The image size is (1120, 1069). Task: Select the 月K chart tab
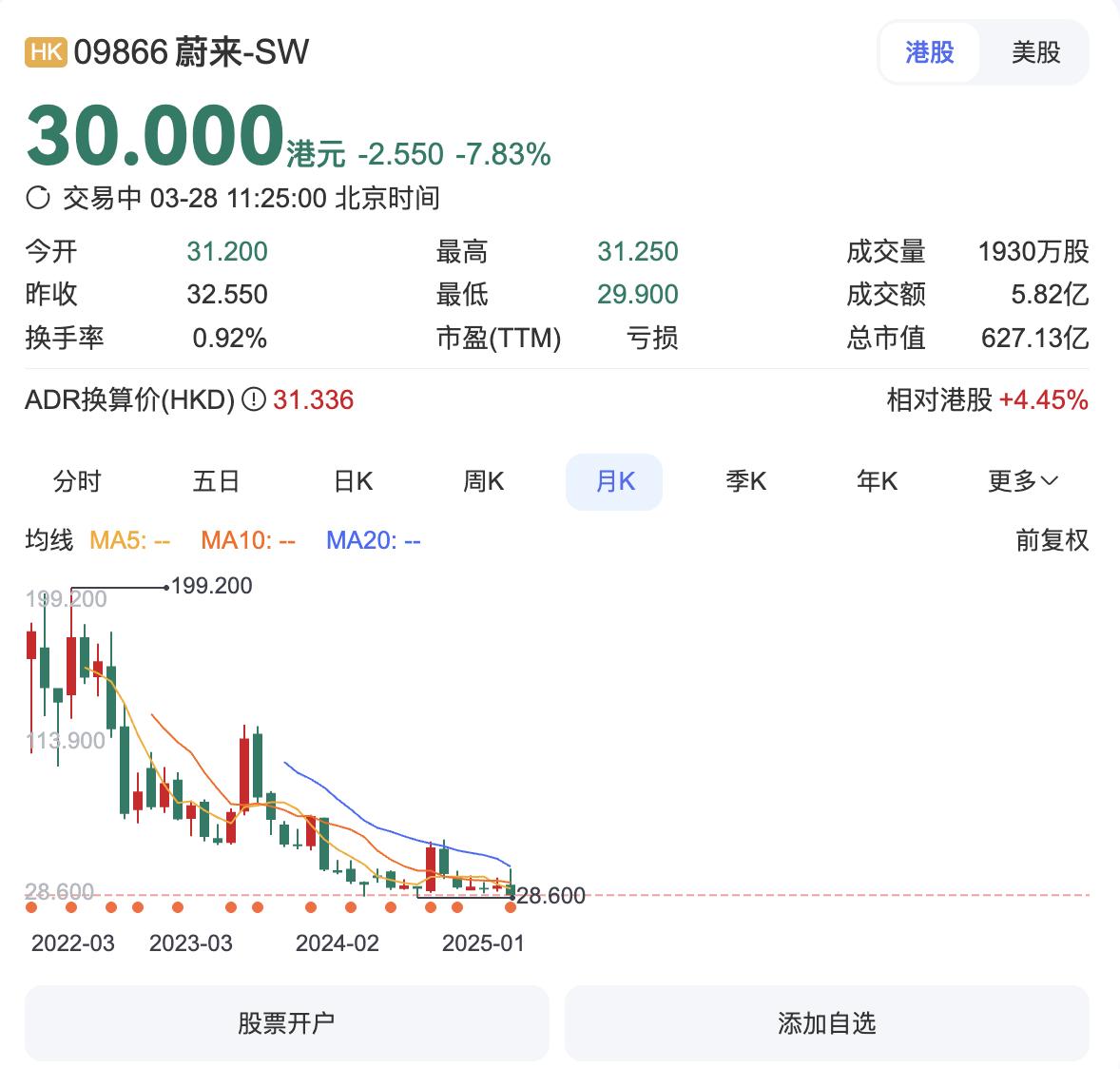click(614, 481)
